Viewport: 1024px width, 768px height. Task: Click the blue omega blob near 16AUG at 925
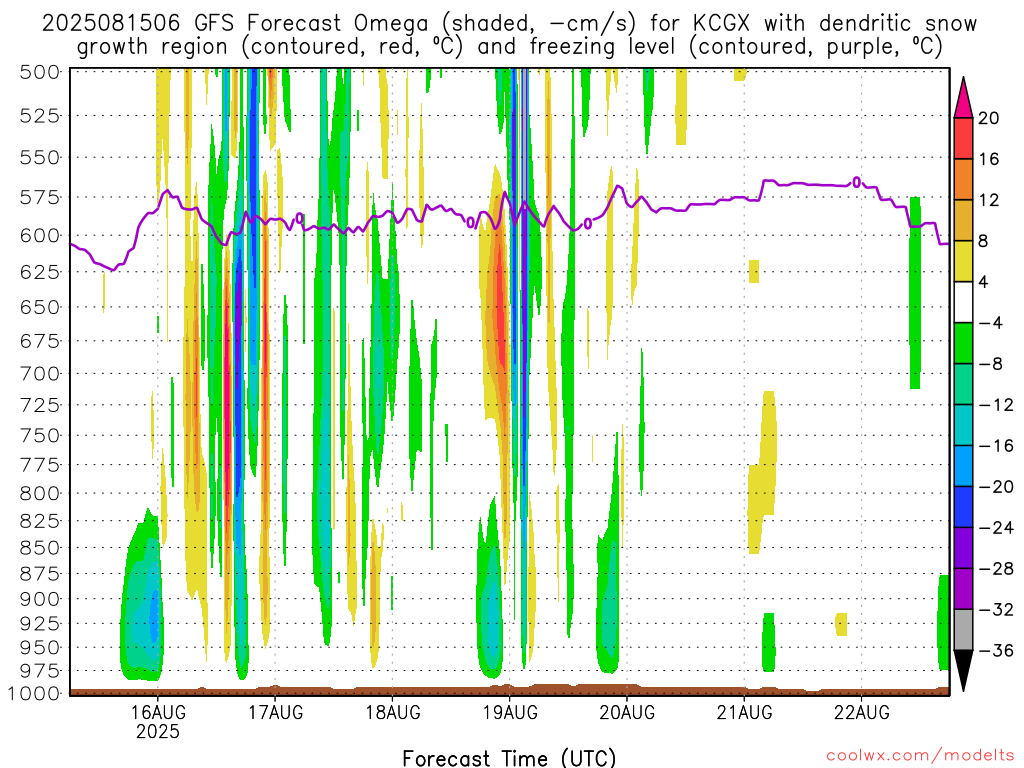[153, 614]
